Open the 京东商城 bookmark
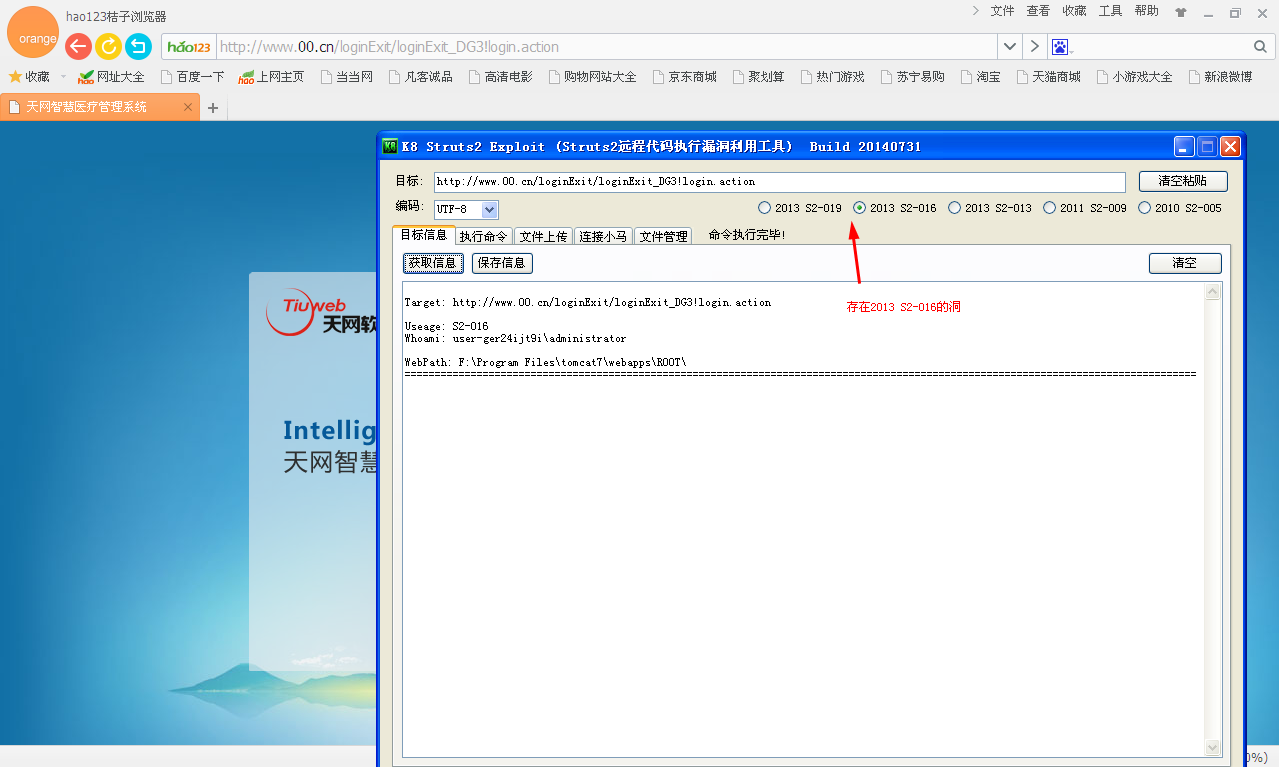1279x767 pixels. click(x=684, y=77)
